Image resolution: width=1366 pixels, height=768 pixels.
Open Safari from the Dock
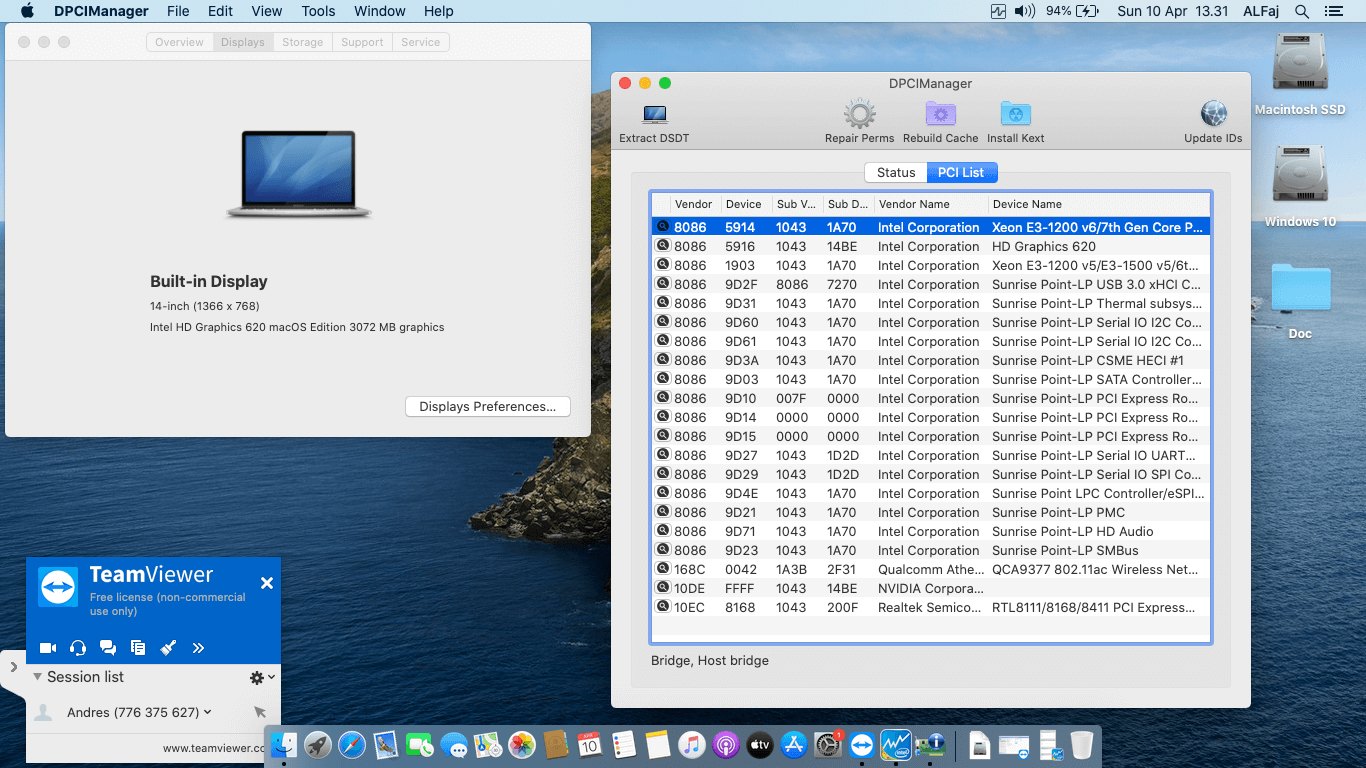pos(352,745)
